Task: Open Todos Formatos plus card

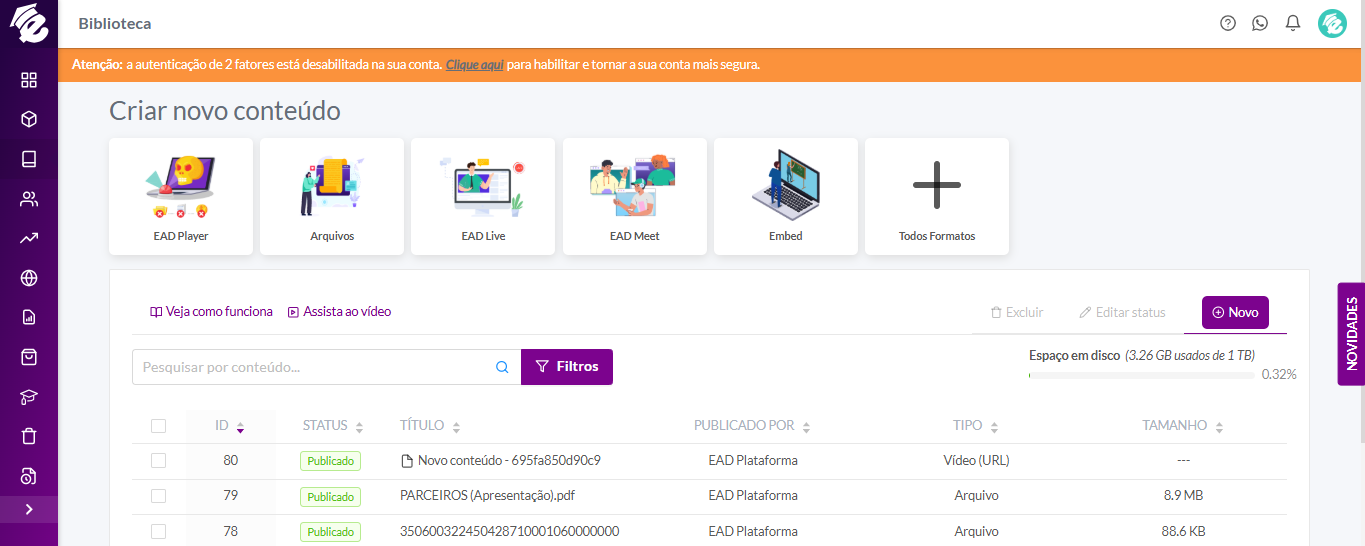Action: 937,196
